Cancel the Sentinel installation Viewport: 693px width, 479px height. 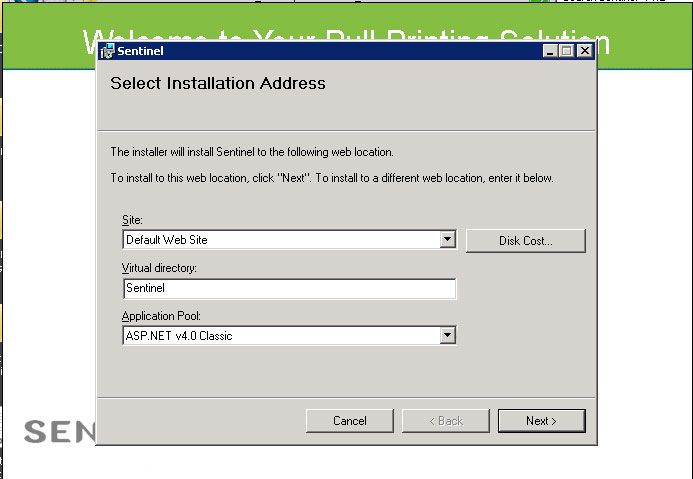[x=350, y=421]
